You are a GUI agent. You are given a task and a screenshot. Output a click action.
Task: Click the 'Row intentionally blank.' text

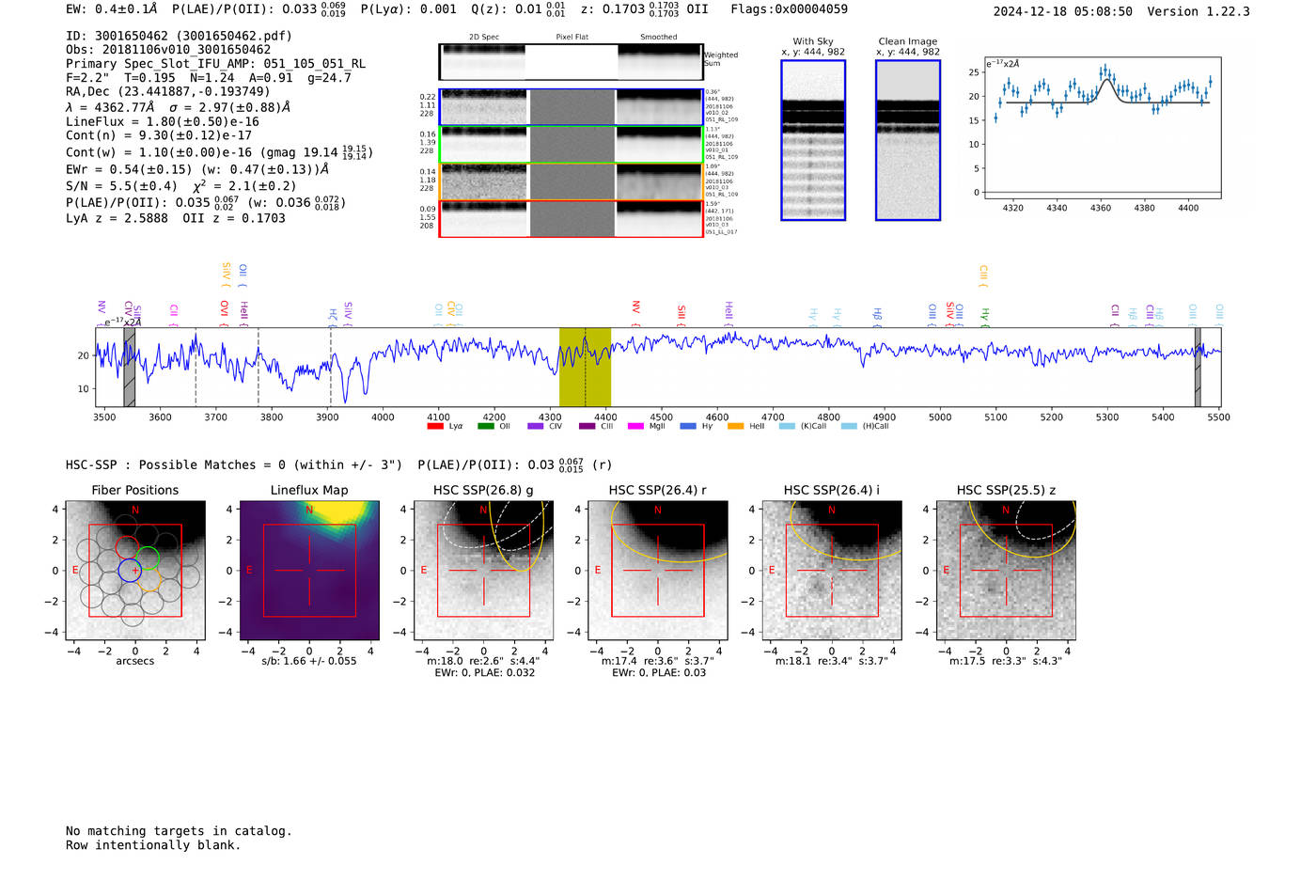tap(153, 845)
